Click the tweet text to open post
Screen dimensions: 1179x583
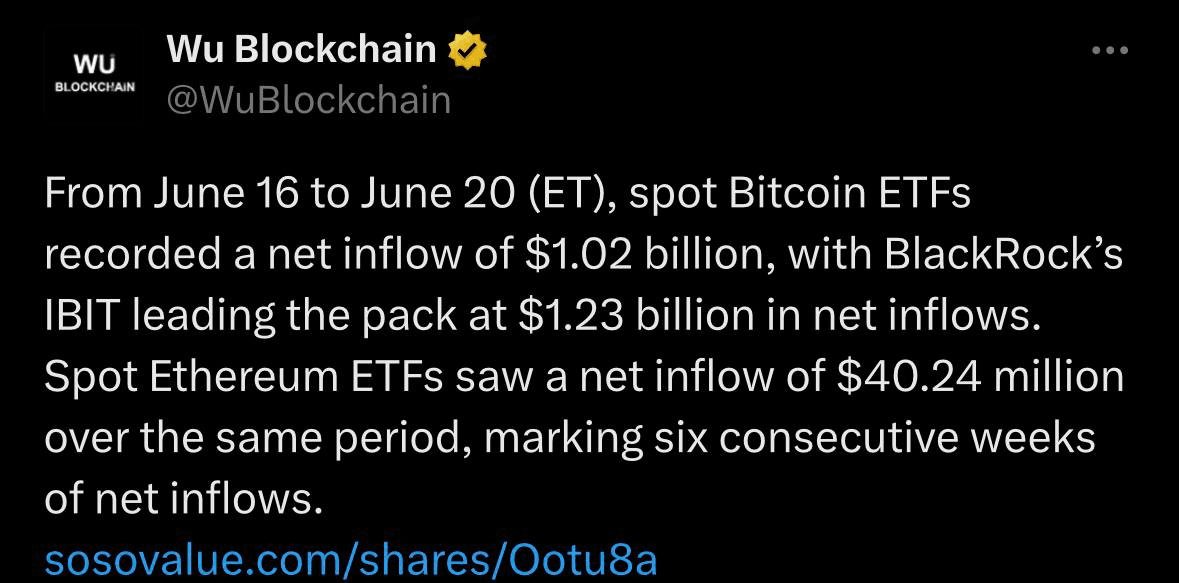[x=584, y=346]
